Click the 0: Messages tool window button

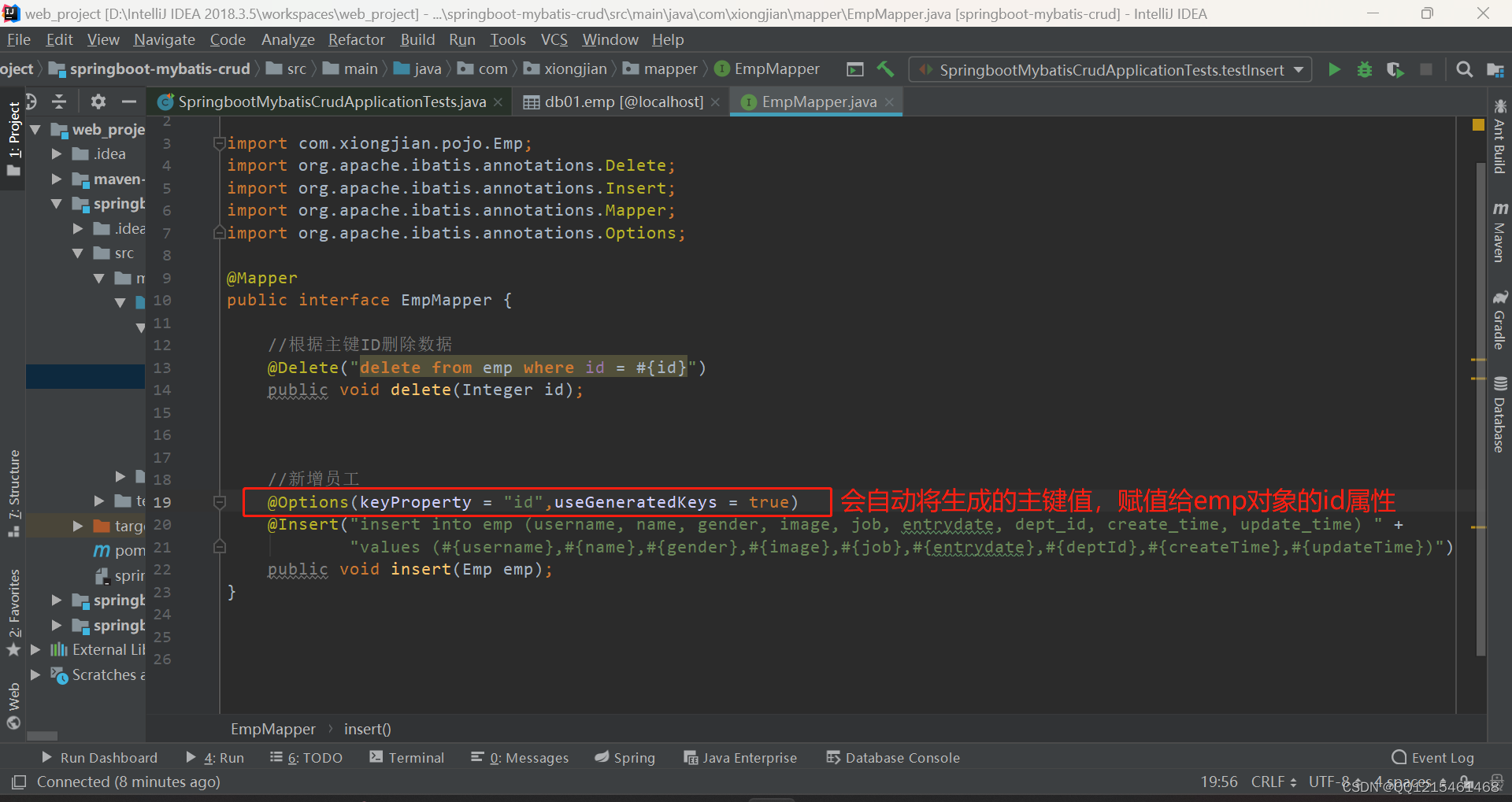[520, 757]
